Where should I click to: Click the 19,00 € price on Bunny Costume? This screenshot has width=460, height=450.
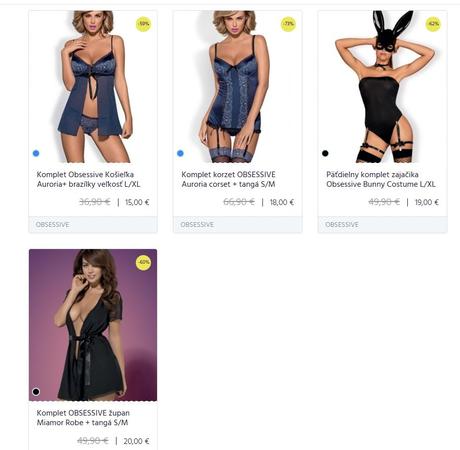click(427, 202)
